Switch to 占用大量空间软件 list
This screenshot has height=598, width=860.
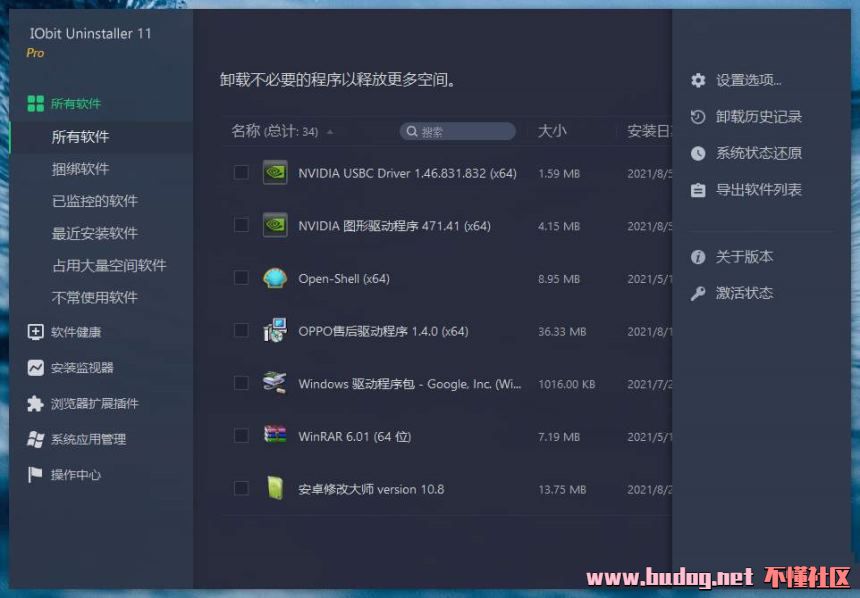pyautogui.click(x=108, y=265)
